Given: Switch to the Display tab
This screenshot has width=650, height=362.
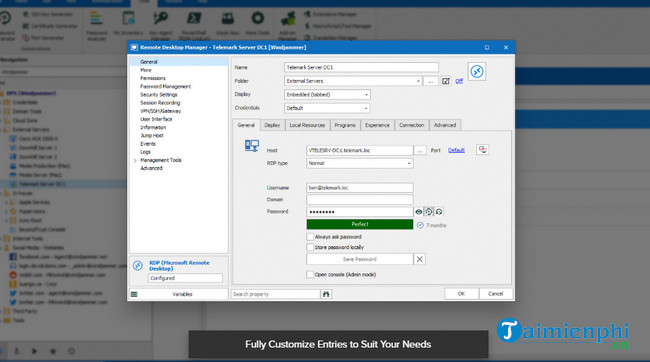Looking at the screenshot, I should [x=272, y=125].
